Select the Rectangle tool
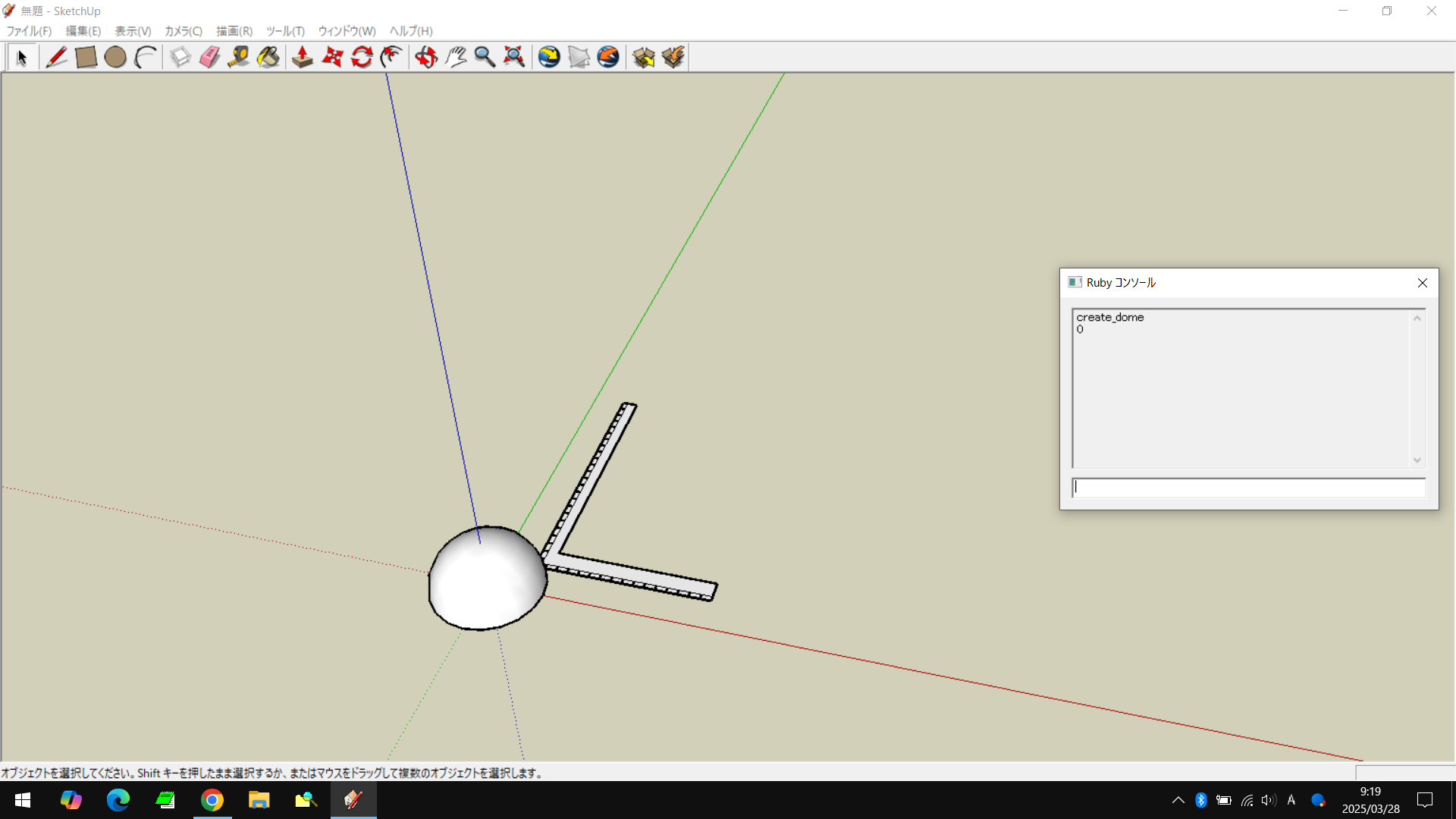1456x819 pixels. 86,58
